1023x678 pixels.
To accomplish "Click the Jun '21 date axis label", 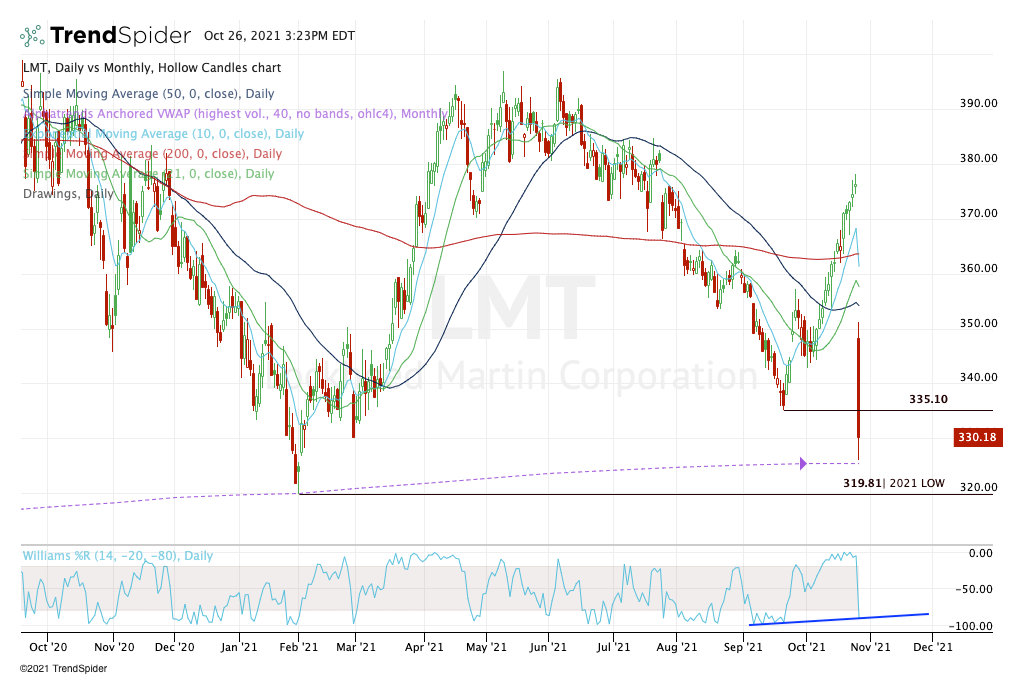I will pyautogui.click(x=548, y=647).
